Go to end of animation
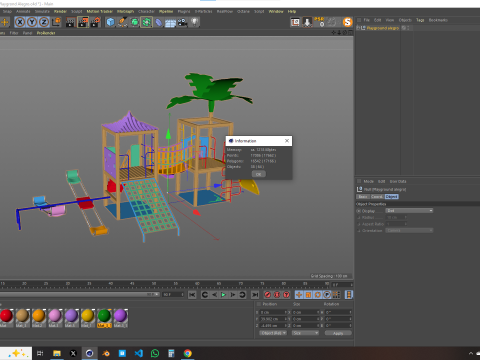Image resolution: width=480 pixels, height=360 pixels. tap(255, 295)
